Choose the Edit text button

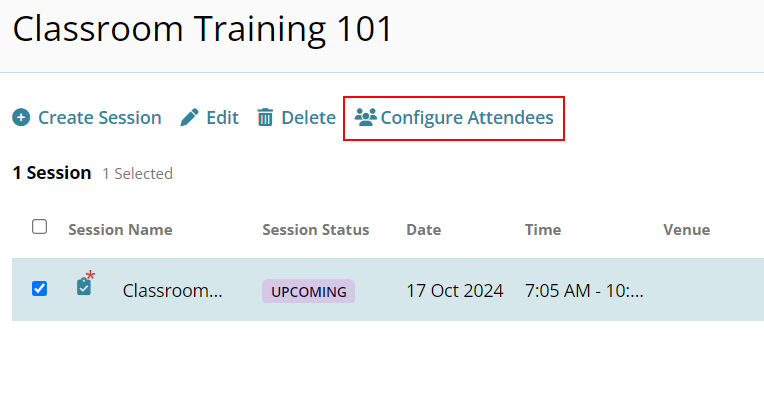click(223, 117)
